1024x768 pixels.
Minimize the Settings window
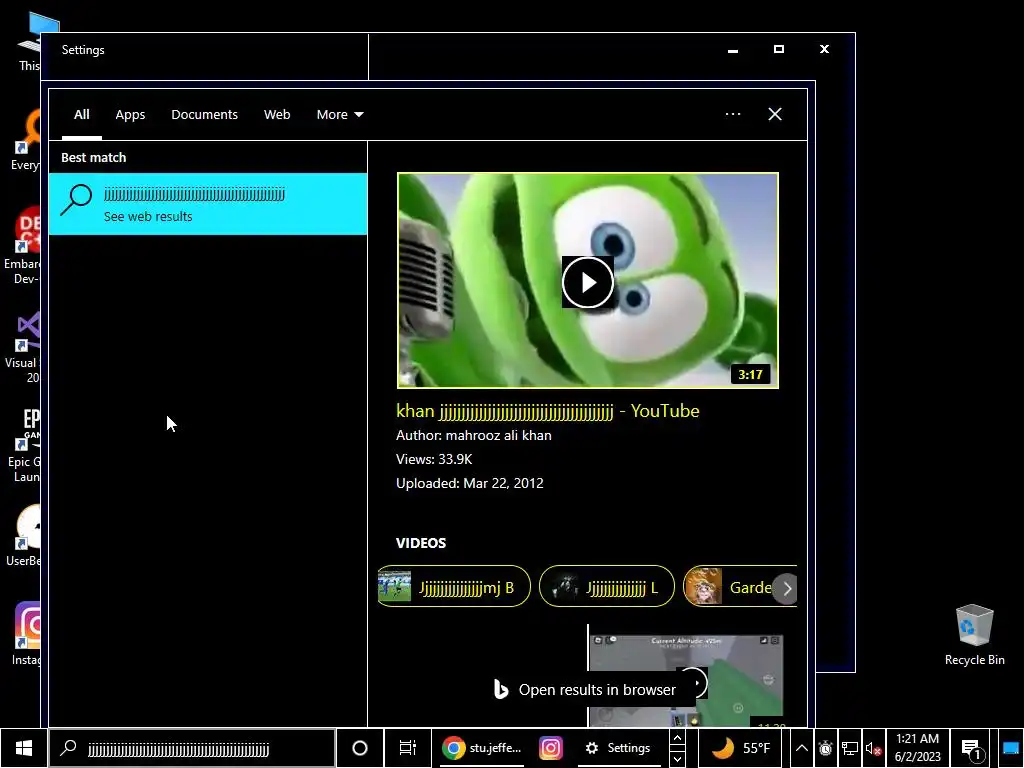pos(733,49)
